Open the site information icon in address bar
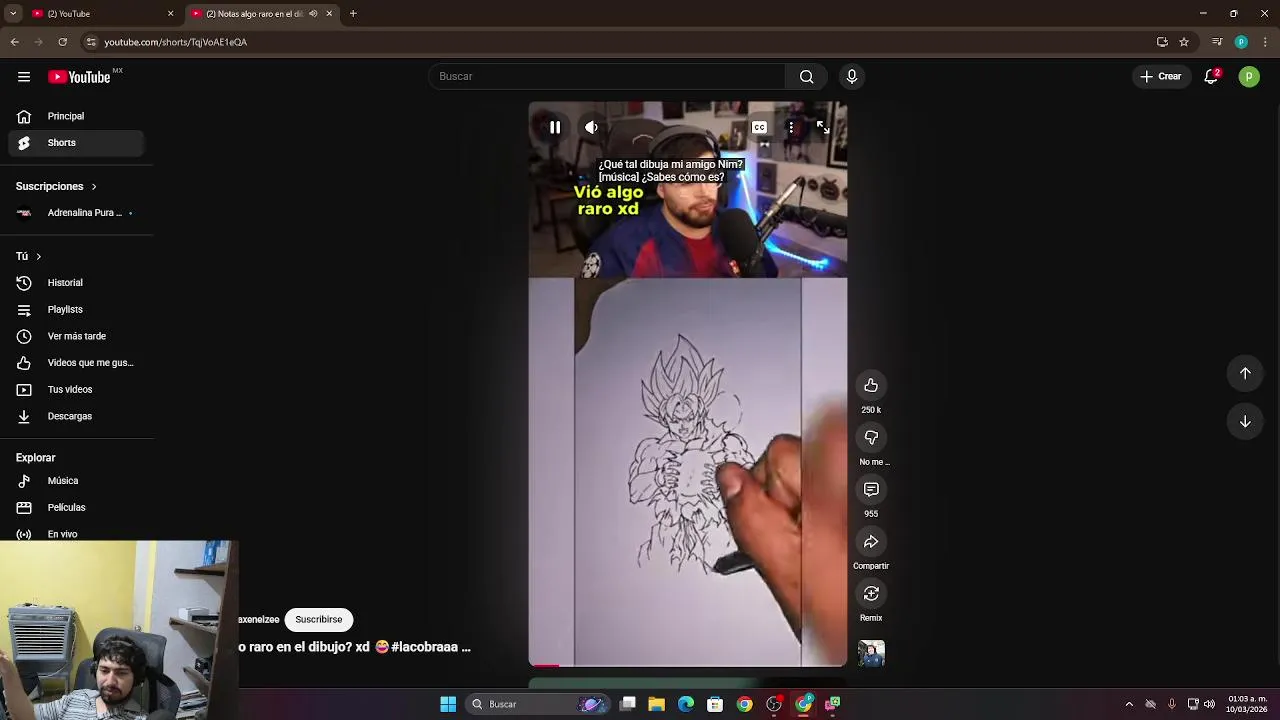Image resolution: width=1280 pixels, height=720 pixels. click(91, 42)
